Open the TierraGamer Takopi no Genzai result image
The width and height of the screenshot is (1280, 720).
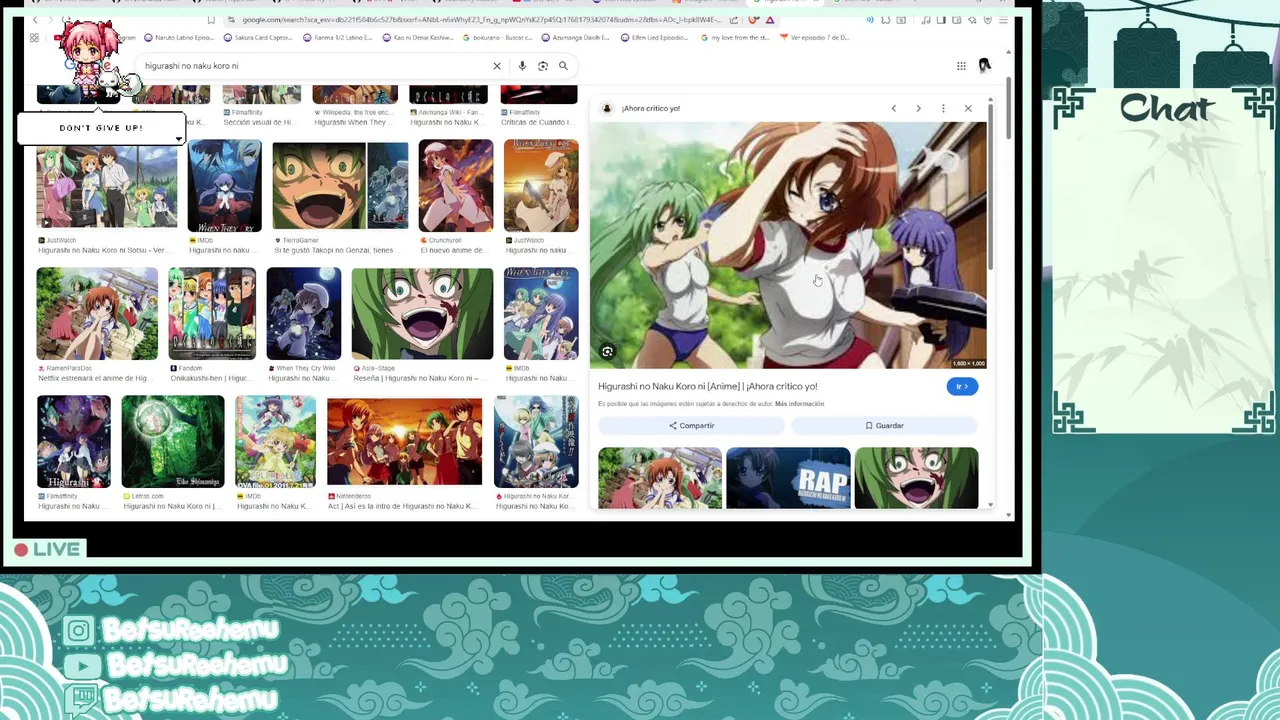coord(340,186)
